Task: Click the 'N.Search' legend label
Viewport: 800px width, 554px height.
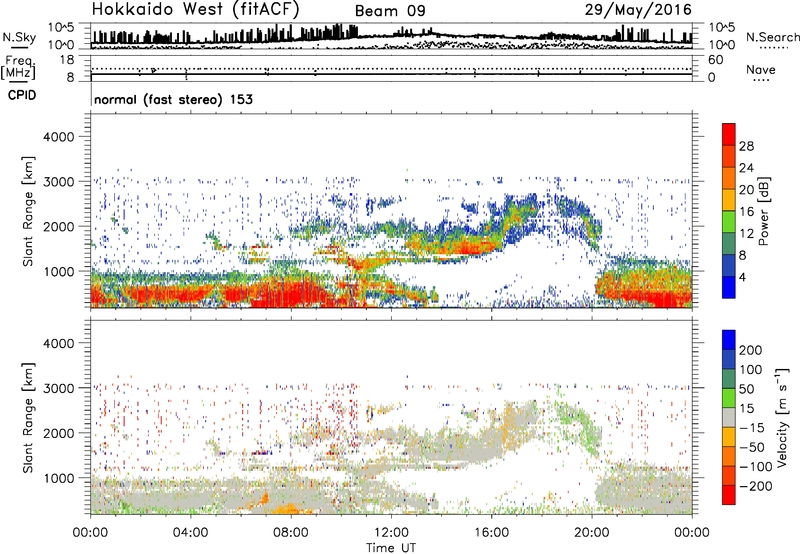Action: point(772,37)
